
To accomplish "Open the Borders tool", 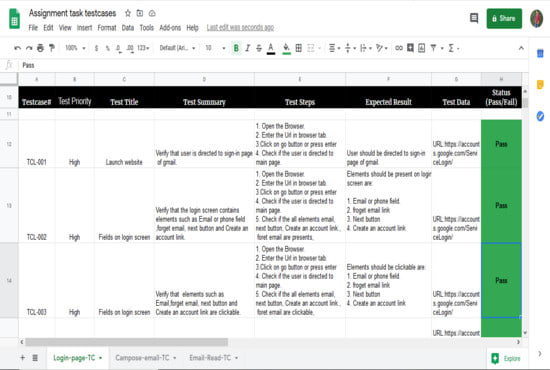I will click(x=299, y=48).
